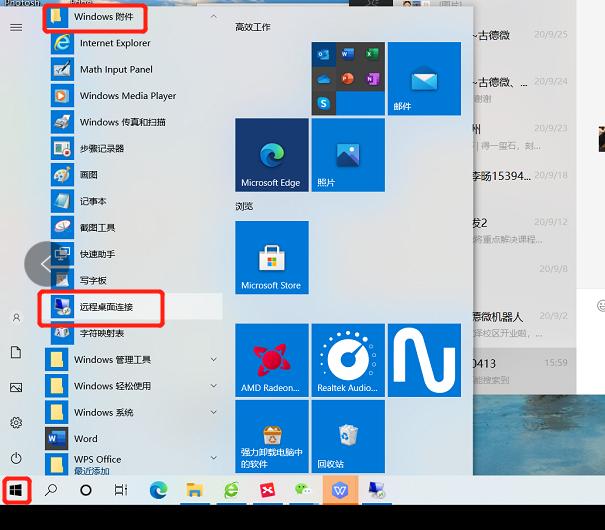Open the red X app on taskbar
This screenshot has height=530, width=605.
267,490
